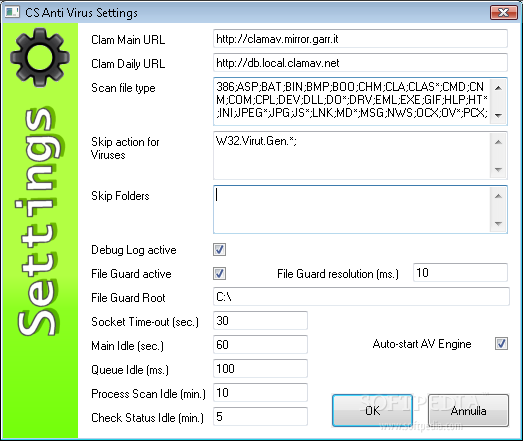Screen dimensions: 523x441
Task: Click the Skip Folders label
Action: click(120, 196)
